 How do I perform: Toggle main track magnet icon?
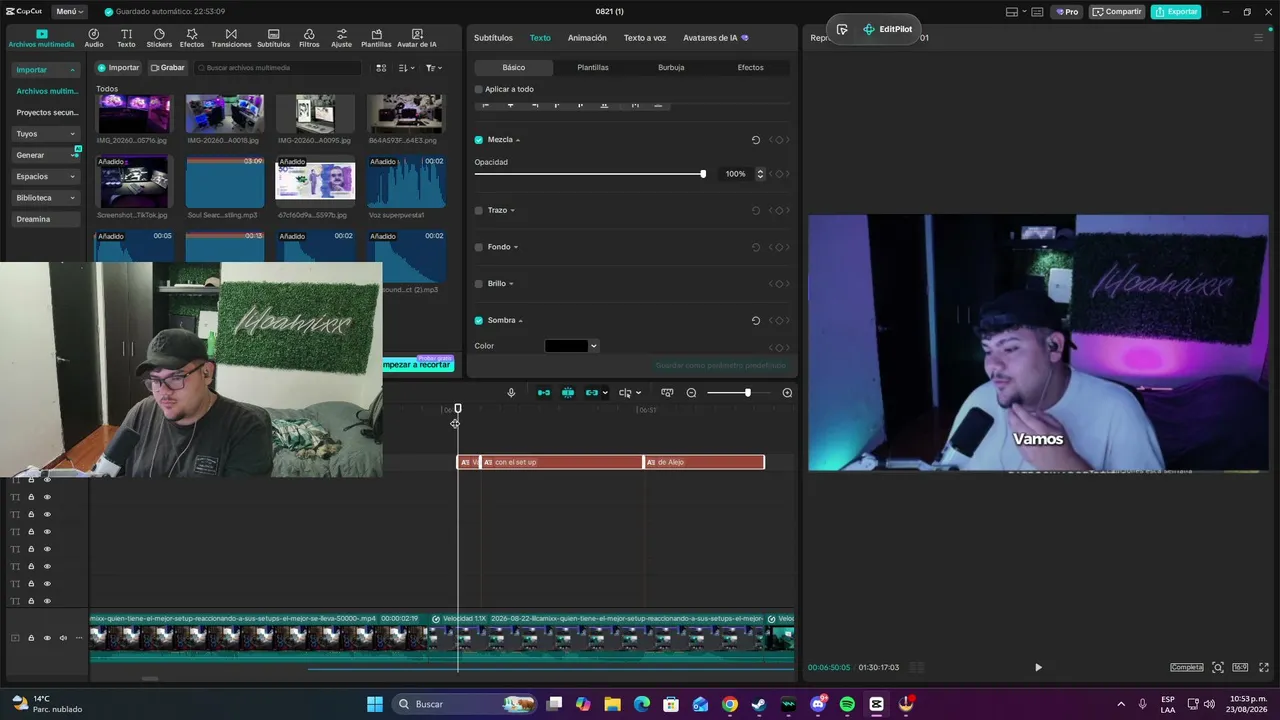(544, 393)
